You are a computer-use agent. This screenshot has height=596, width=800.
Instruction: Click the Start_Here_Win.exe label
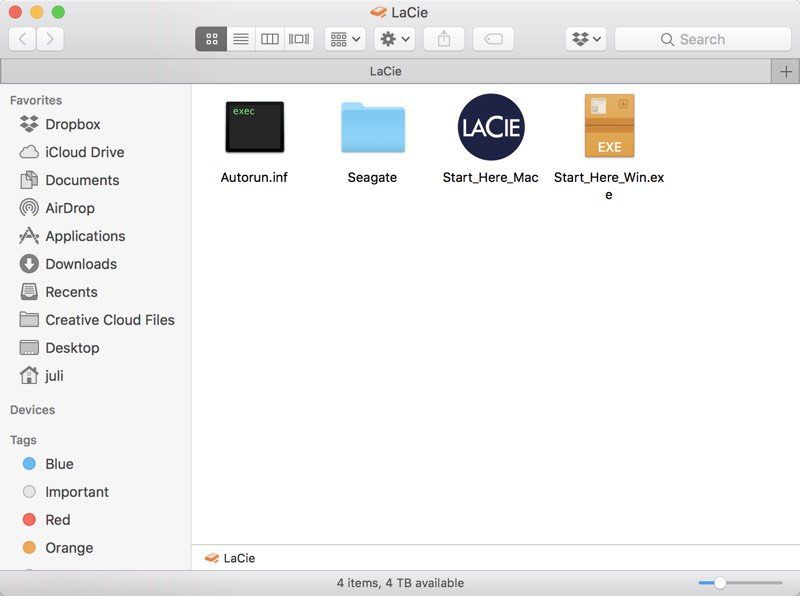pyautogui.click(x=609, y=186)
